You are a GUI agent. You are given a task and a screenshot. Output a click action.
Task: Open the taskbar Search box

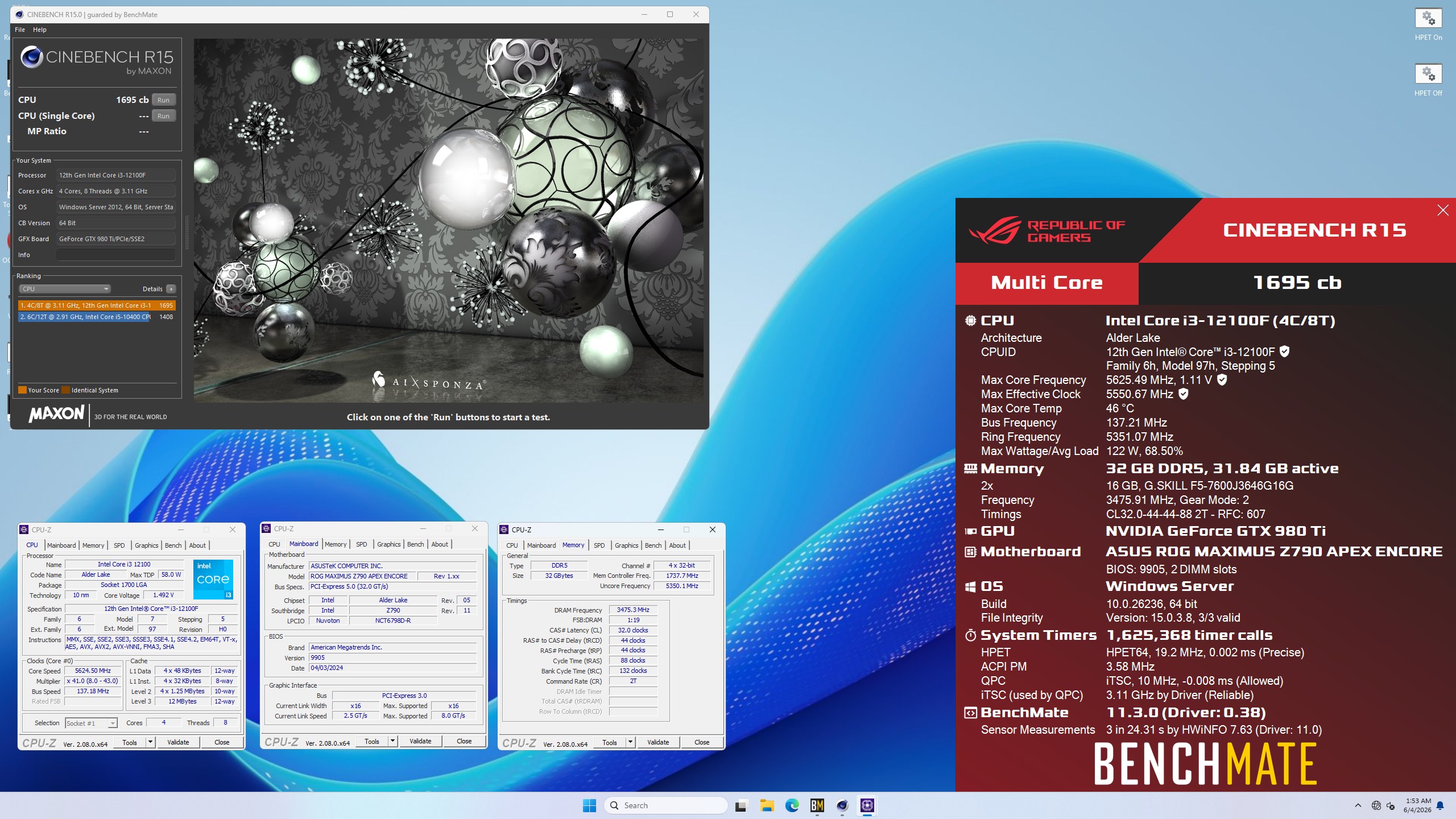coord(665,805)
